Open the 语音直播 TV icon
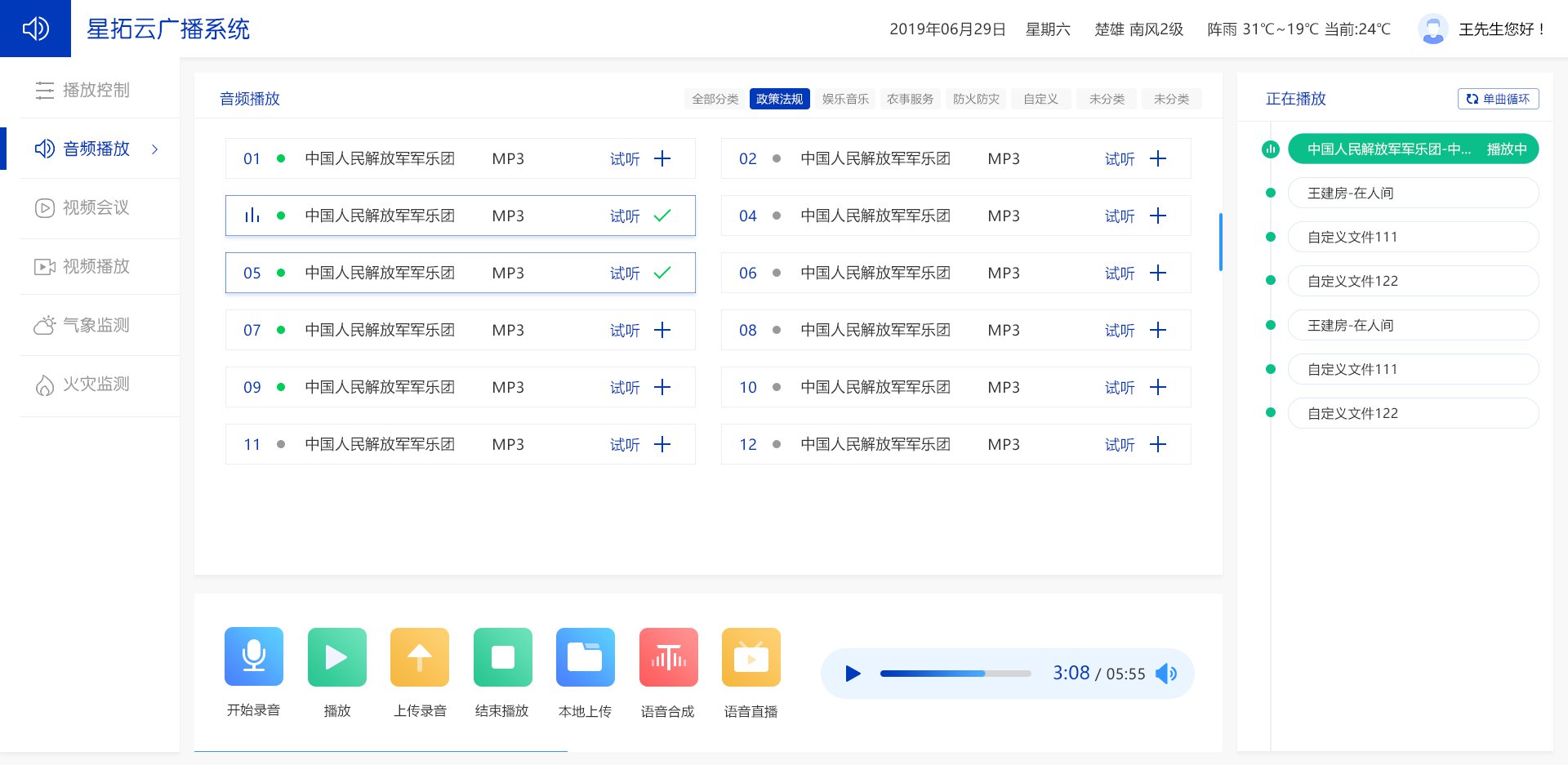The image size is (1568, 765). coord(751,656)
